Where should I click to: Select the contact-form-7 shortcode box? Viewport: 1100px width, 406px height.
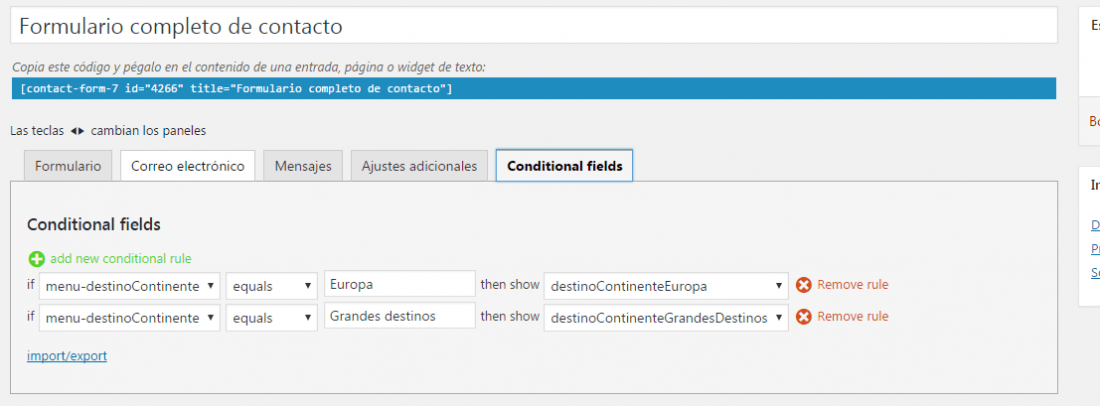(534, 88)
